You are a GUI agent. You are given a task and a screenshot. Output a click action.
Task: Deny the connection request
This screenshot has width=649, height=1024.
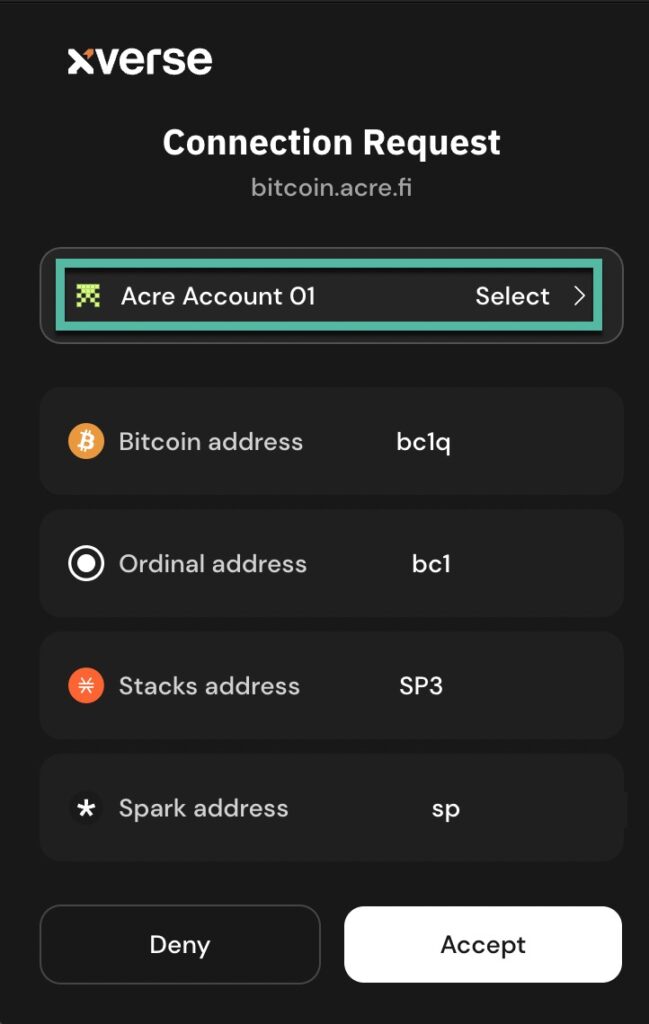coord(180,945)
